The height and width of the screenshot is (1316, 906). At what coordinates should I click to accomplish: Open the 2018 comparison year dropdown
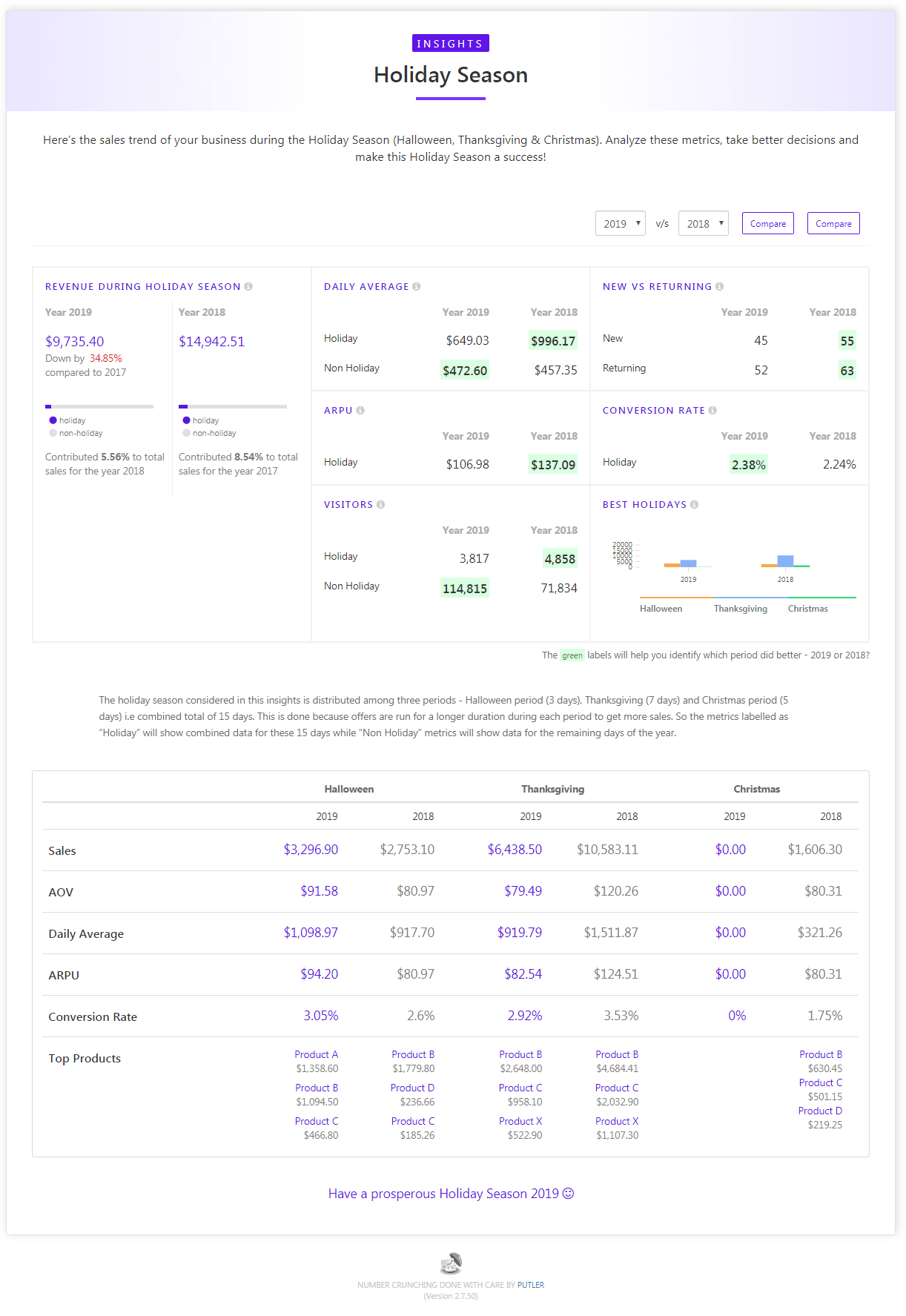(x=703, y=223)
